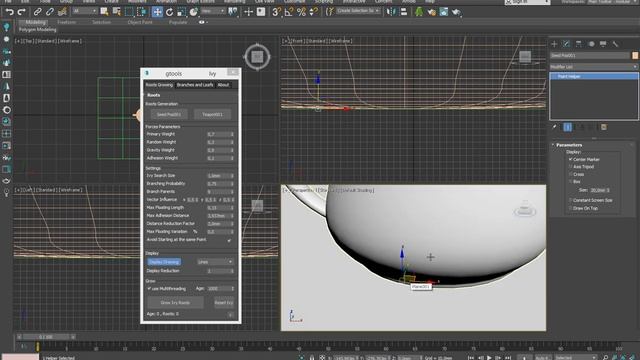Enable the Axis Tripod checkbox

pos(571,167)
